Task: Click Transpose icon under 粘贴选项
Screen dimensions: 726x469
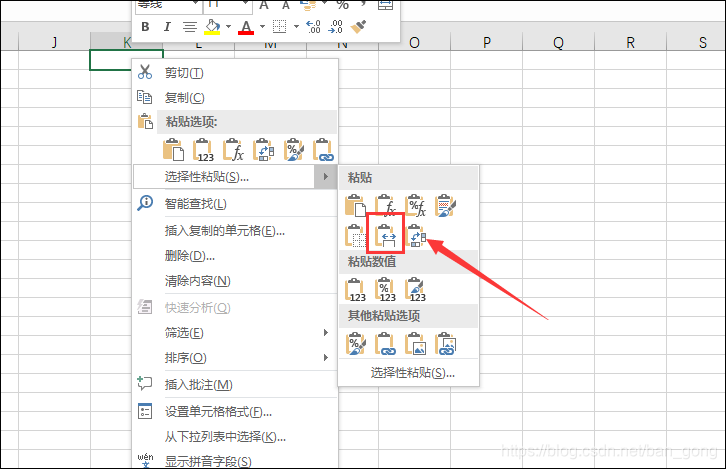Action: 263,150
